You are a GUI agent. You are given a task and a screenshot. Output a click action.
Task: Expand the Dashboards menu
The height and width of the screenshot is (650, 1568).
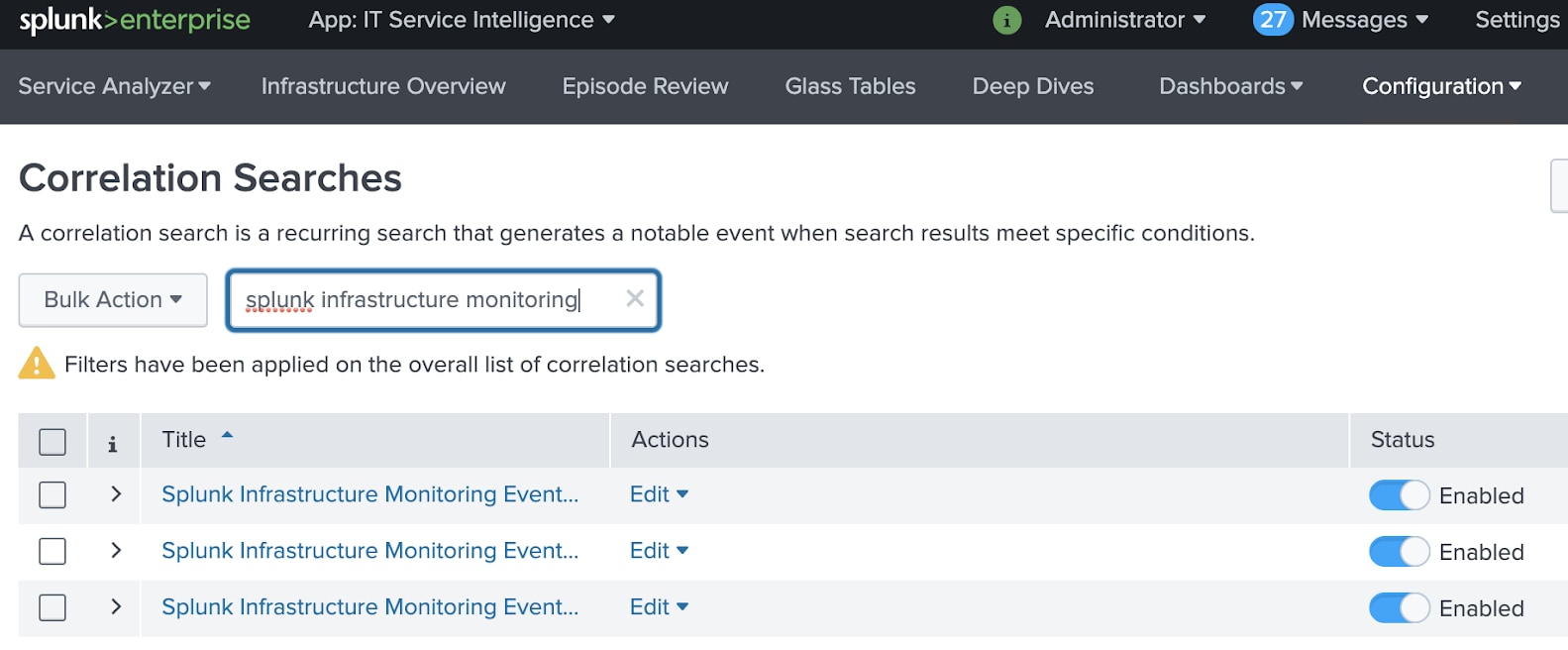(x=1231, y=86)
